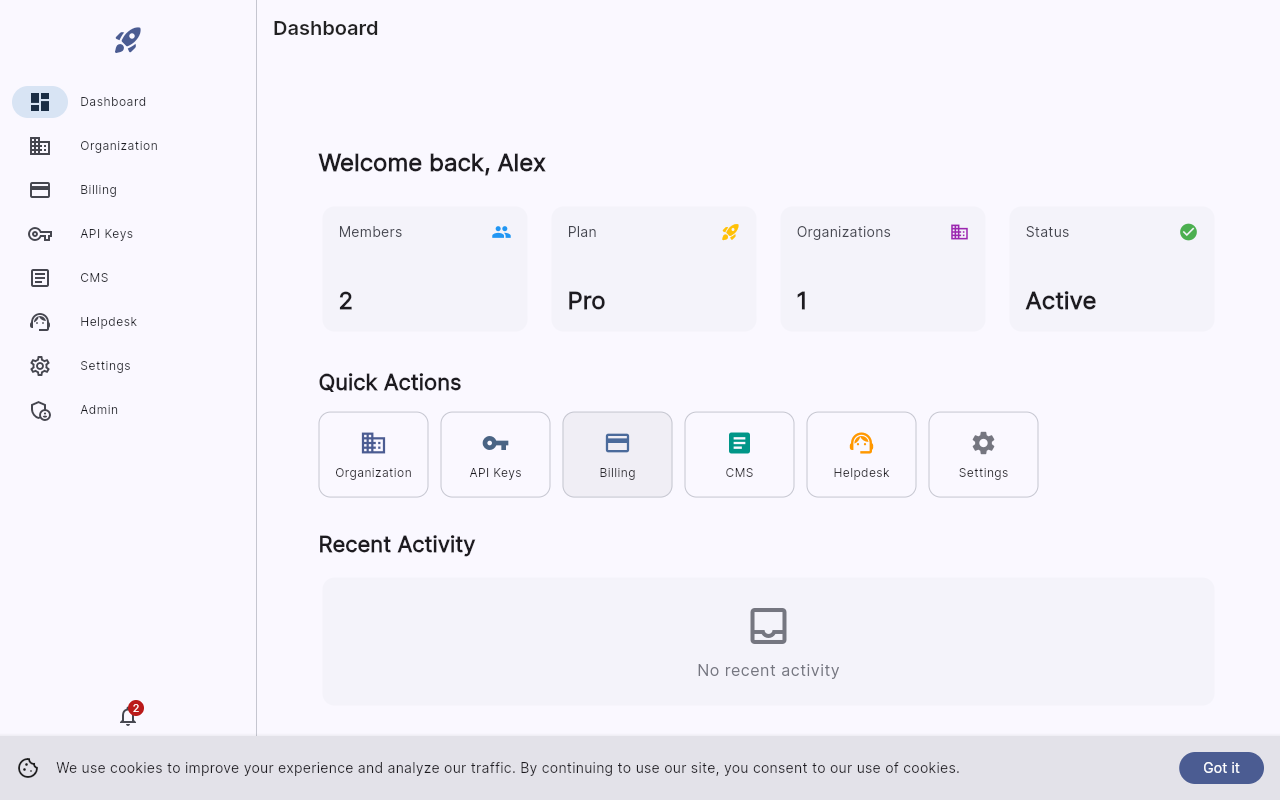The width and height of the screenshot is (1280, 800).
Task: Click the Organization building icon in Quick Actions
Action: pyautogui.click(x=373, y=442)
